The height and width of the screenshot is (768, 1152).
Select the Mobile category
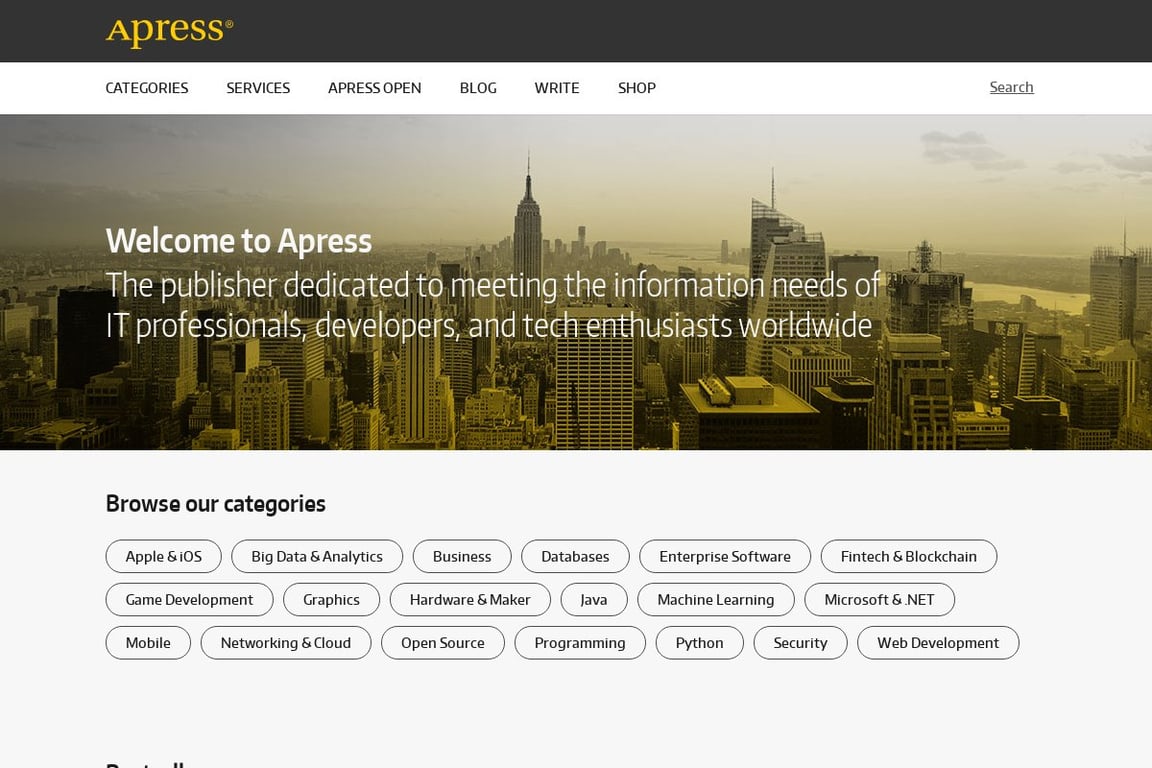(148, 643)
